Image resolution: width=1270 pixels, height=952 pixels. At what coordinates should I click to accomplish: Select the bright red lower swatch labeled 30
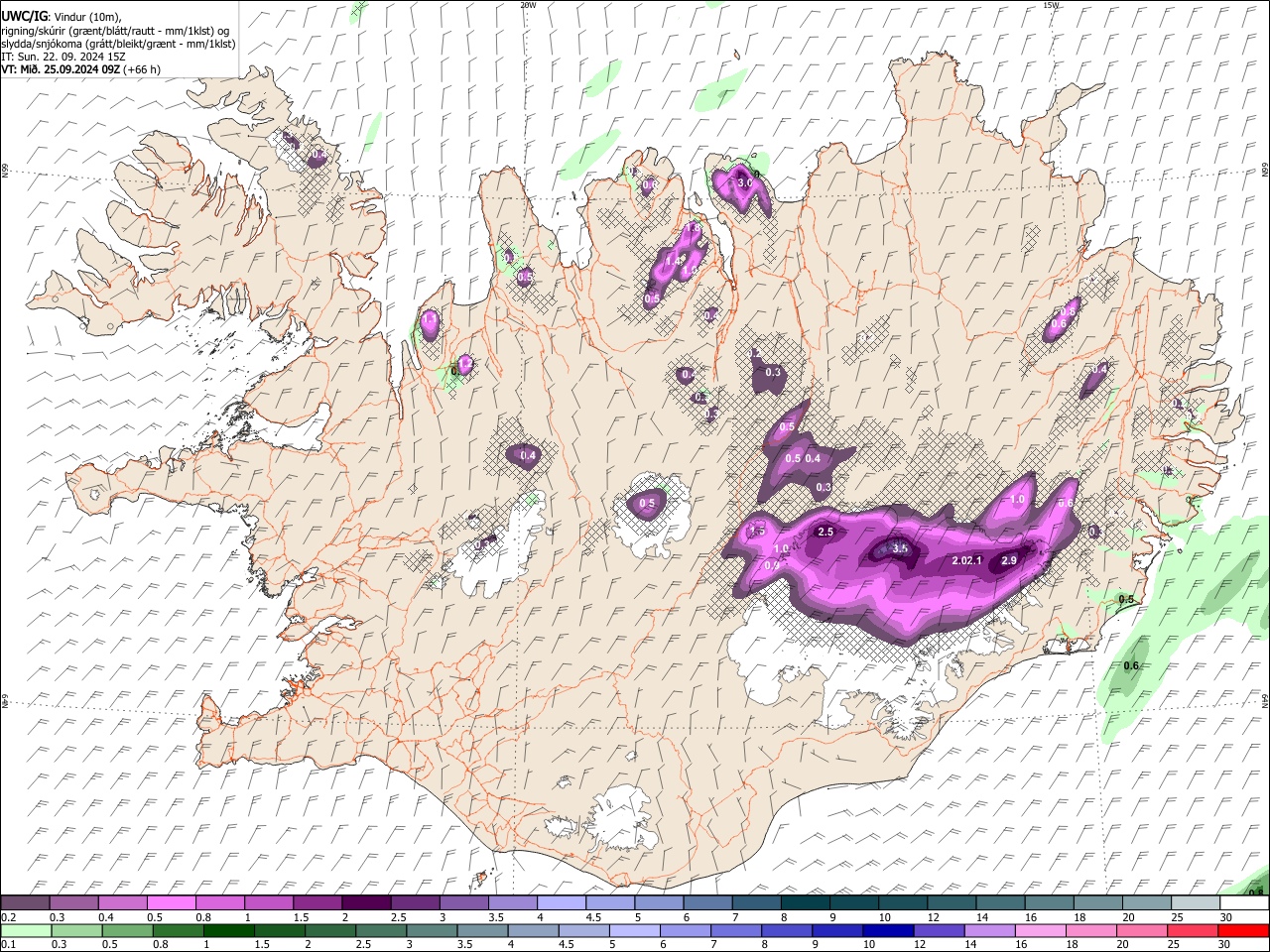1244,930
